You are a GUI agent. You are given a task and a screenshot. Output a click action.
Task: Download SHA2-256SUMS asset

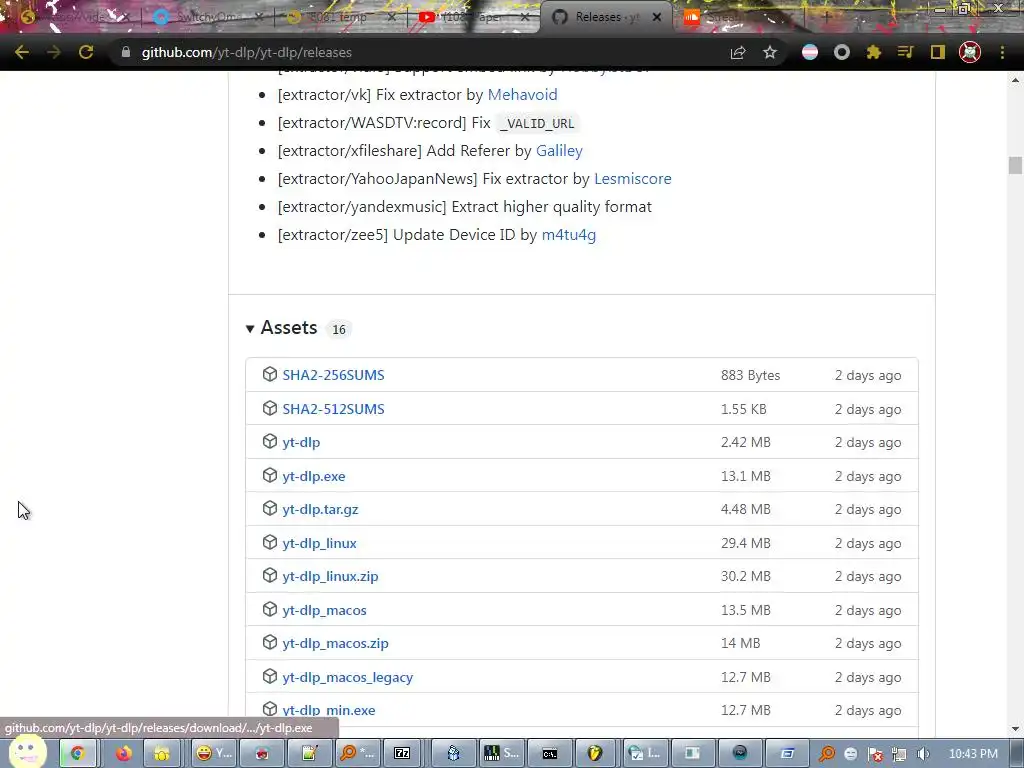[x=333, y=375]
